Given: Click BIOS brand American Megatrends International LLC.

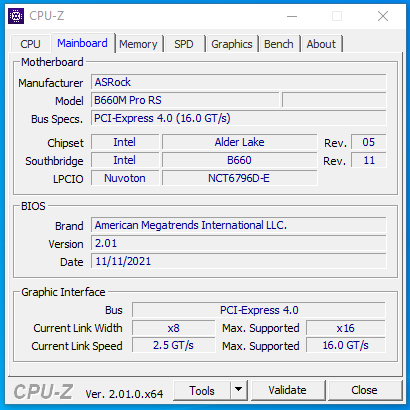Looking at the screenshot, I should [239, 225].
